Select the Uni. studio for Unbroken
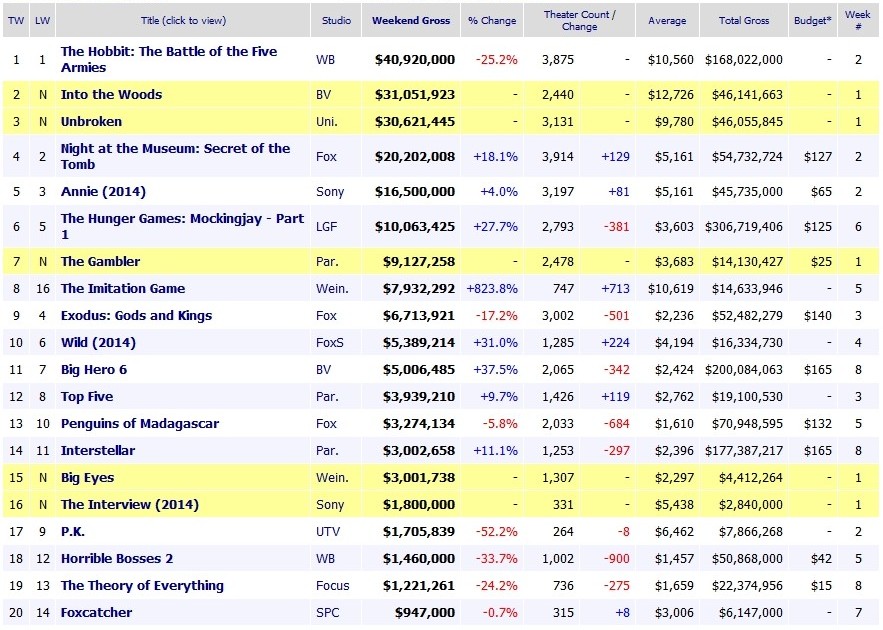The image size is (883, 630). coord(327,122)
